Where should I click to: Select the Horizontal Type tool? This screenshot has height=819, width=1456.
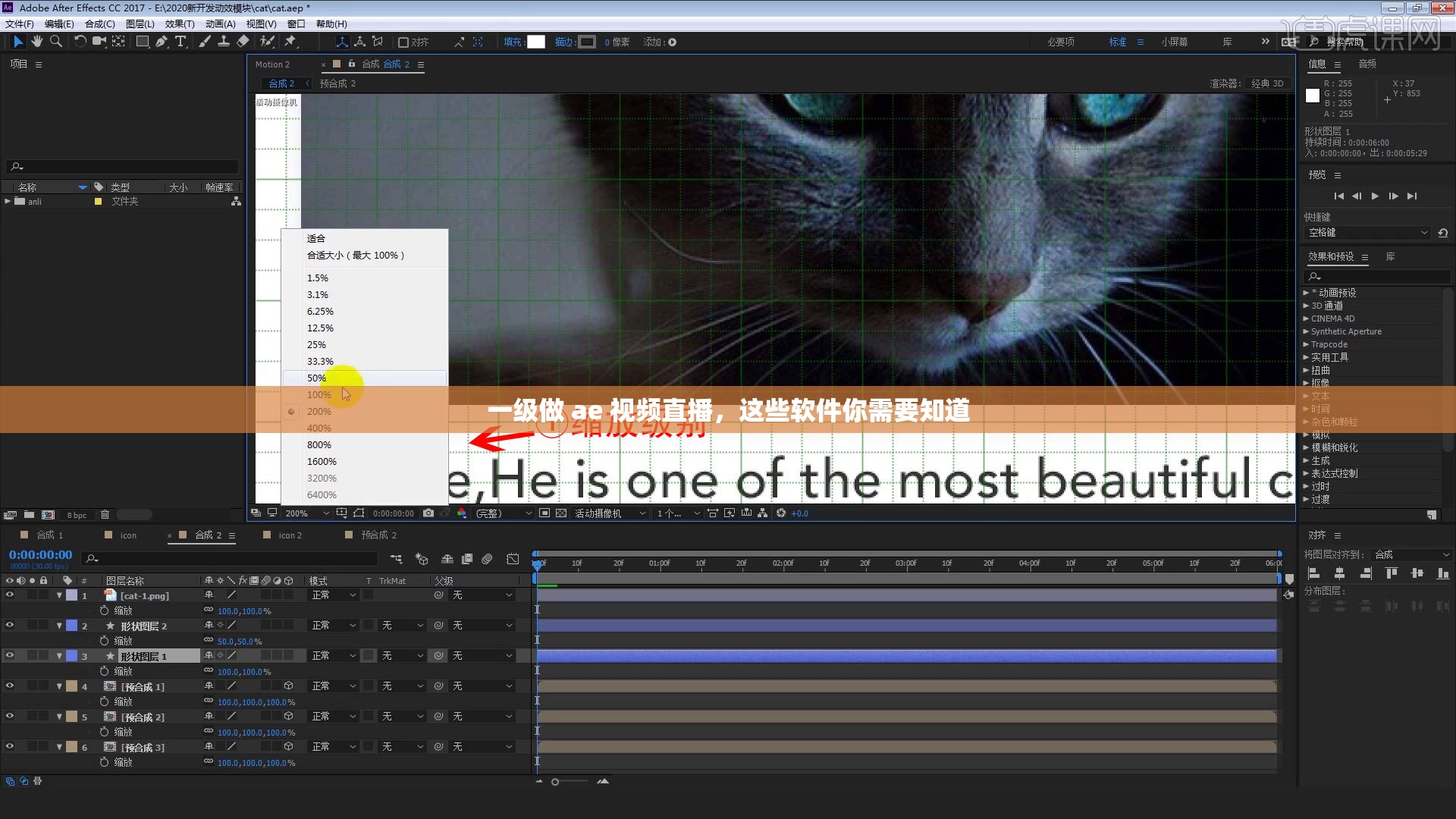tap(180, 42)
